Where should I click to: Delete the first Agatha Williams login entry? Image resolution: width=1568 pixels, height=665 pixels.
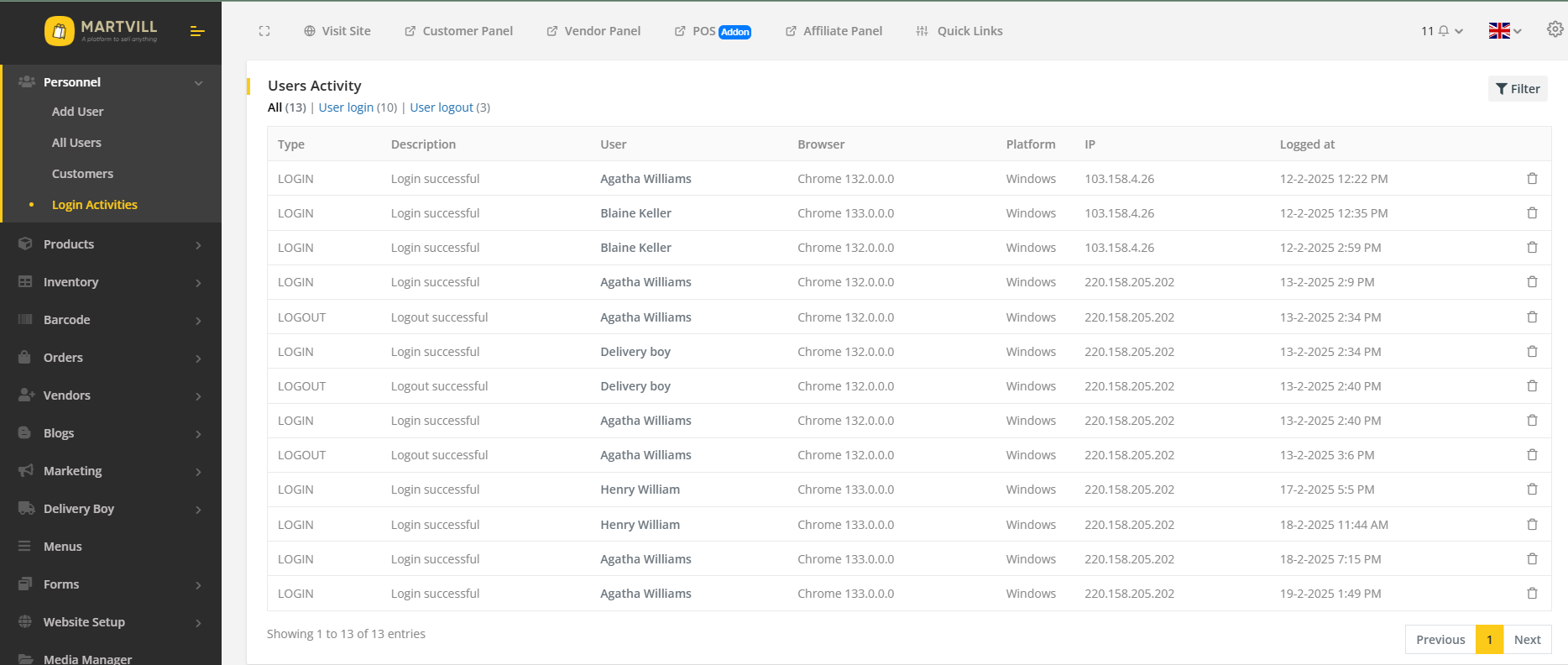[x=1532, y=179]
